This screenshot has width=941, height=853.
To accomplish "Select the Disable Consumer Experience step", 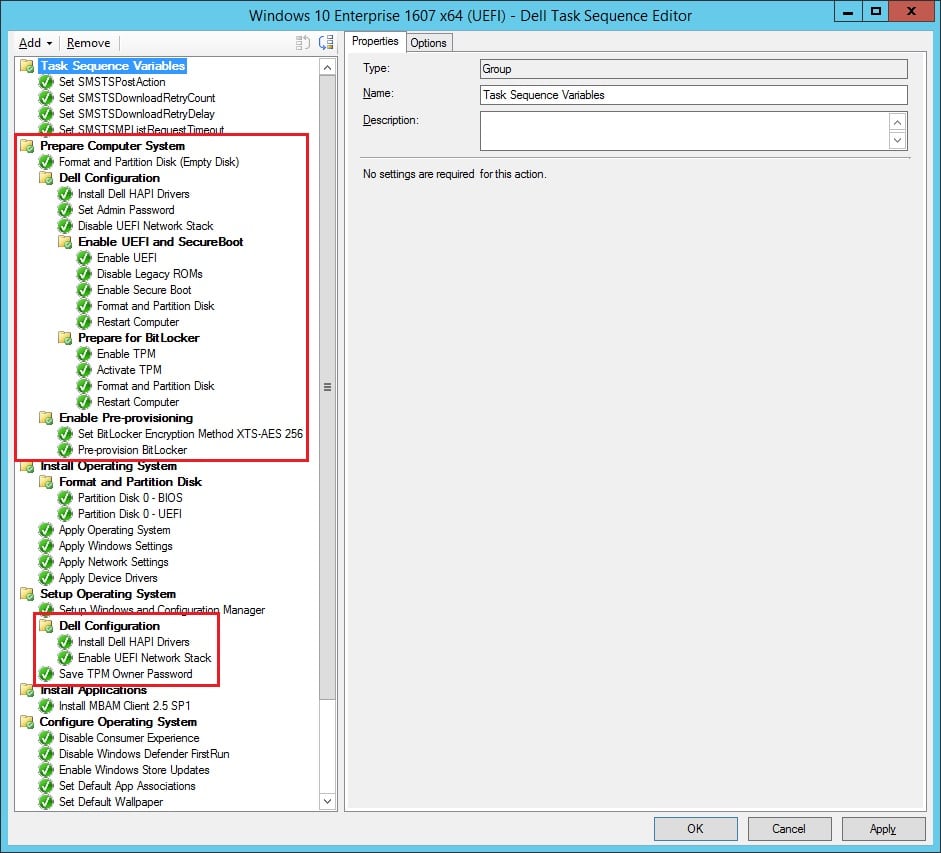I will click(129, 738).
